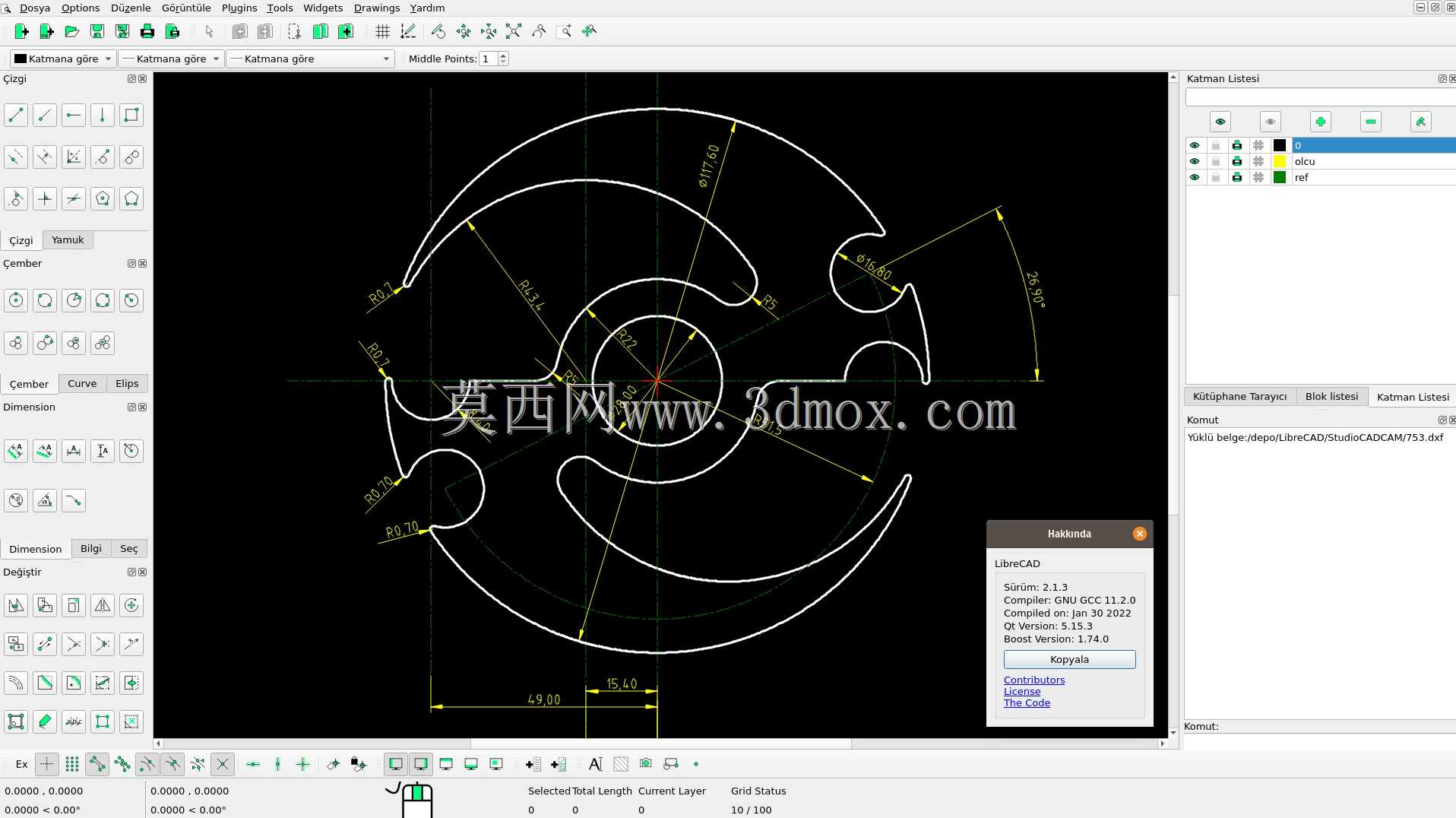
Task: Click black color swatch of layer 0
Action: point(1280,145)
